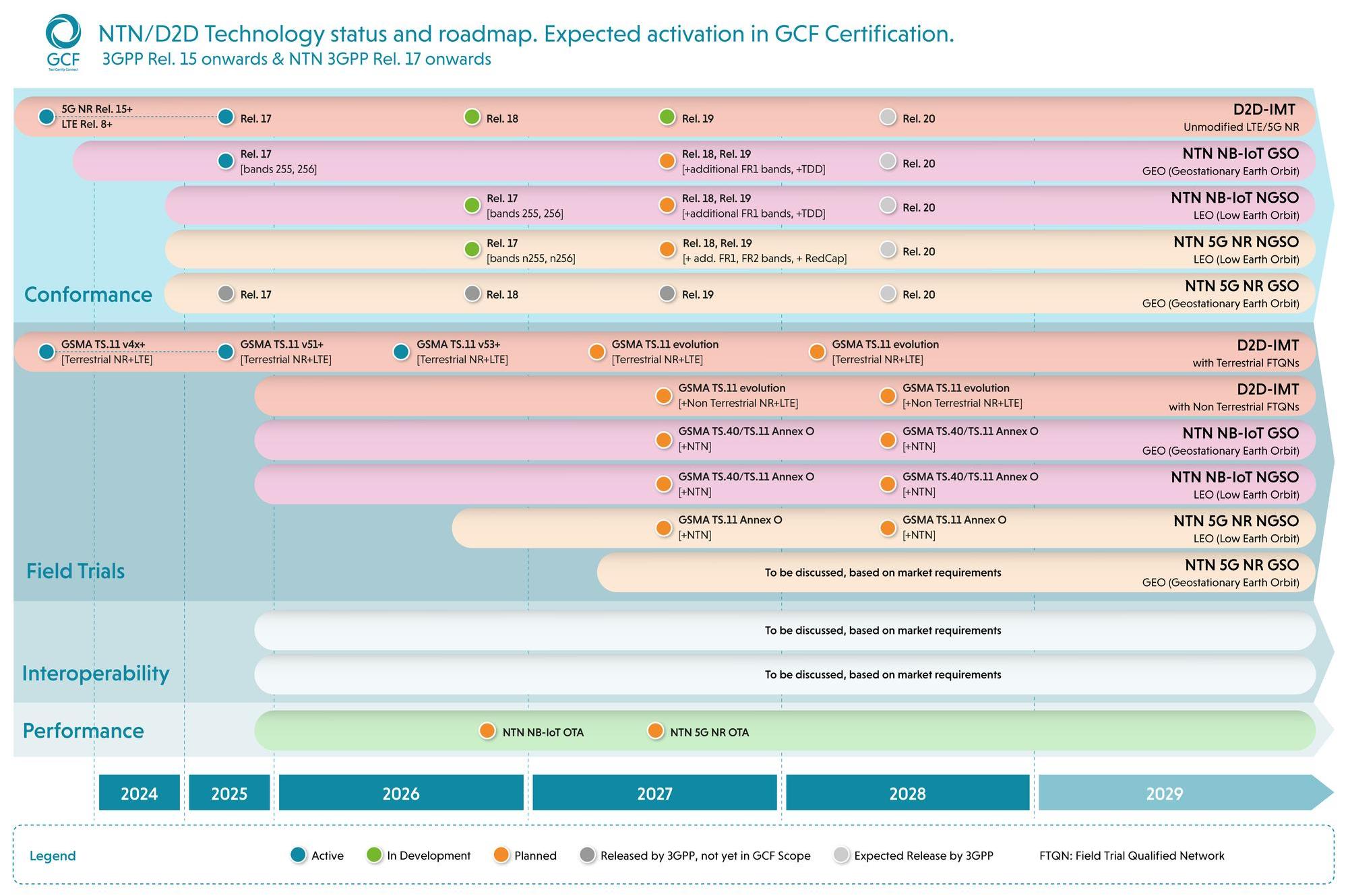Click the GCF logo

click(x=63, y=42)
